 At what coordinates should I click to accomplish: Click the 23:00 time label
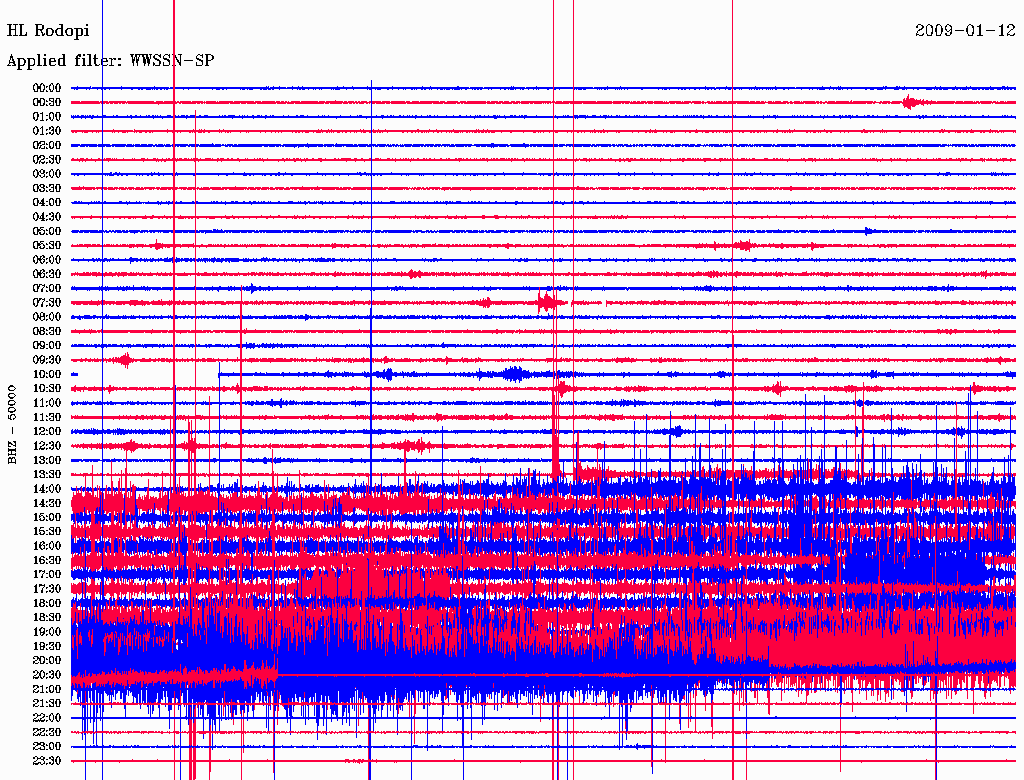pos(47,746)
